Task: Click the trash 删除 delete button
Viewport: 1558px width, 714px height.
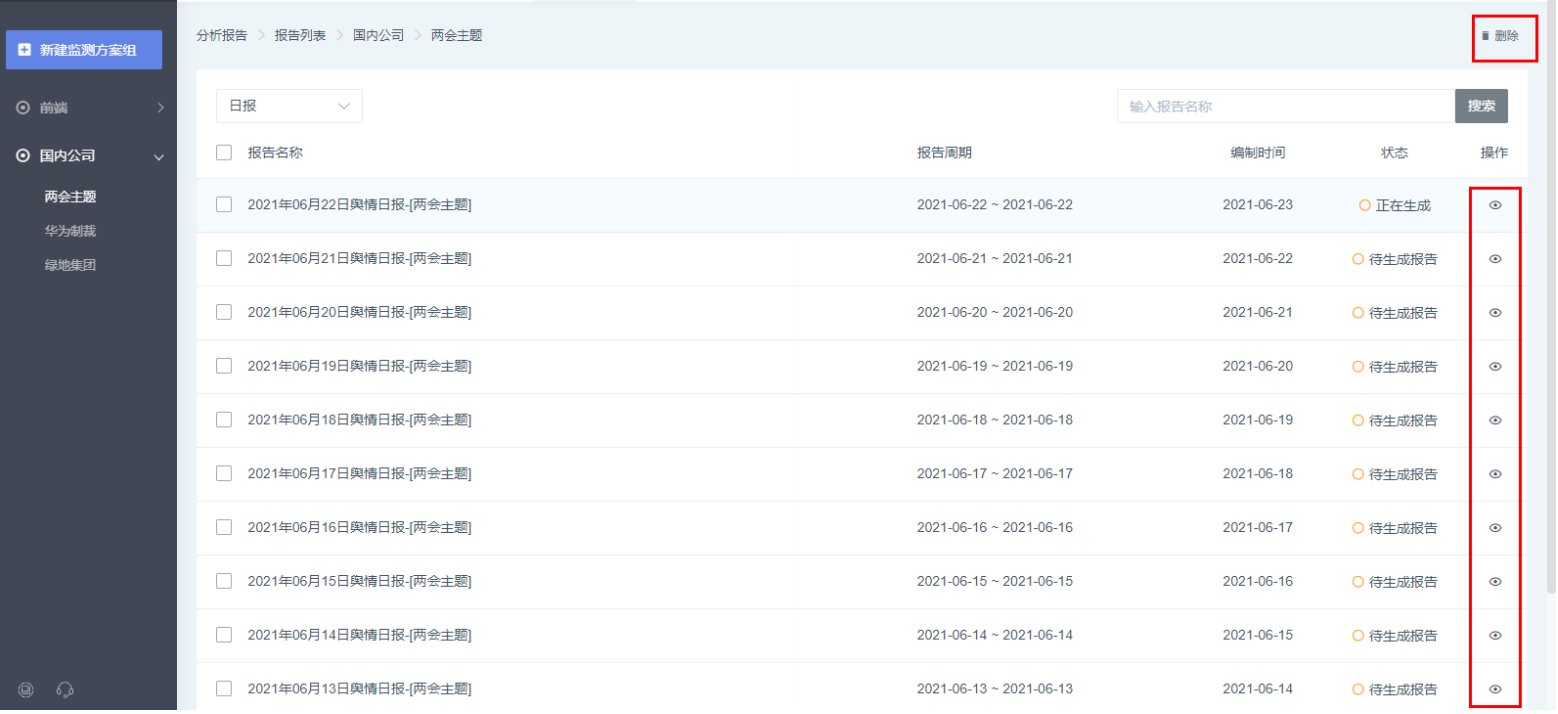Action: (x=1500, y=36)
